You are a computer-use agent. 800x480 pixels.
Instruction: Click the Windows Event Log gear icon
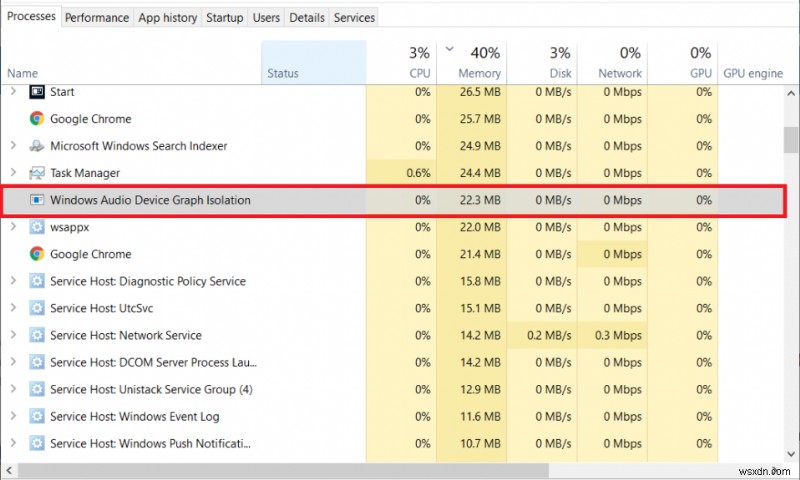[37, 416]
